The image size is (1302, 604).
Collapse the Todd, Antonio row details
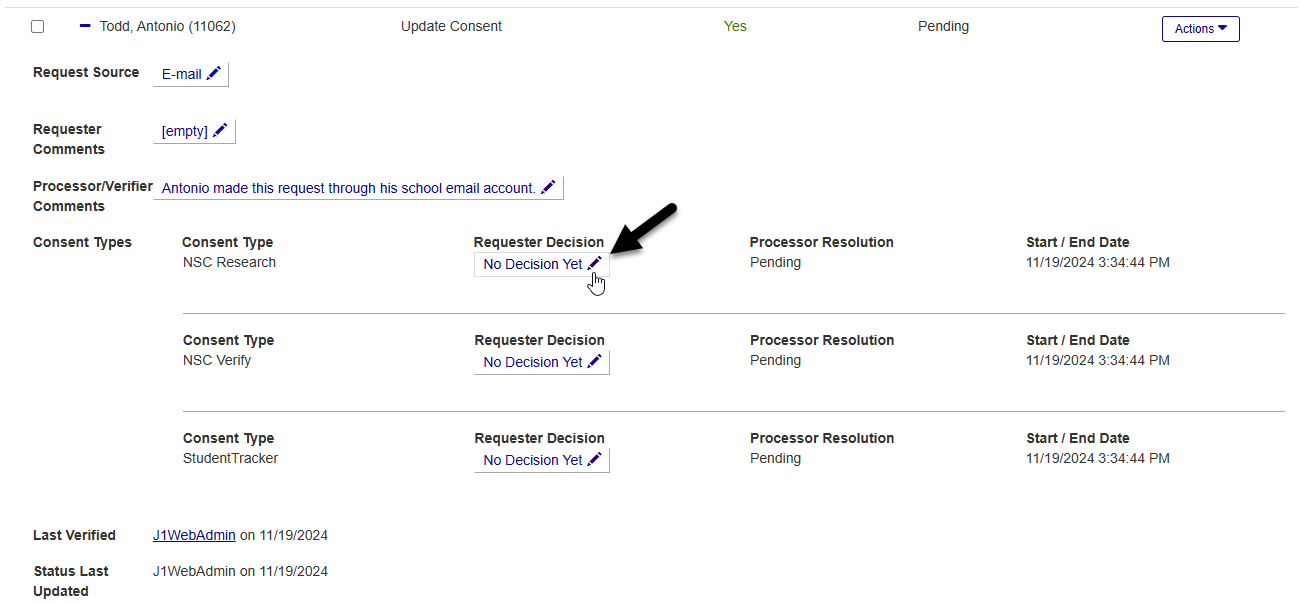tap(85, 26)
